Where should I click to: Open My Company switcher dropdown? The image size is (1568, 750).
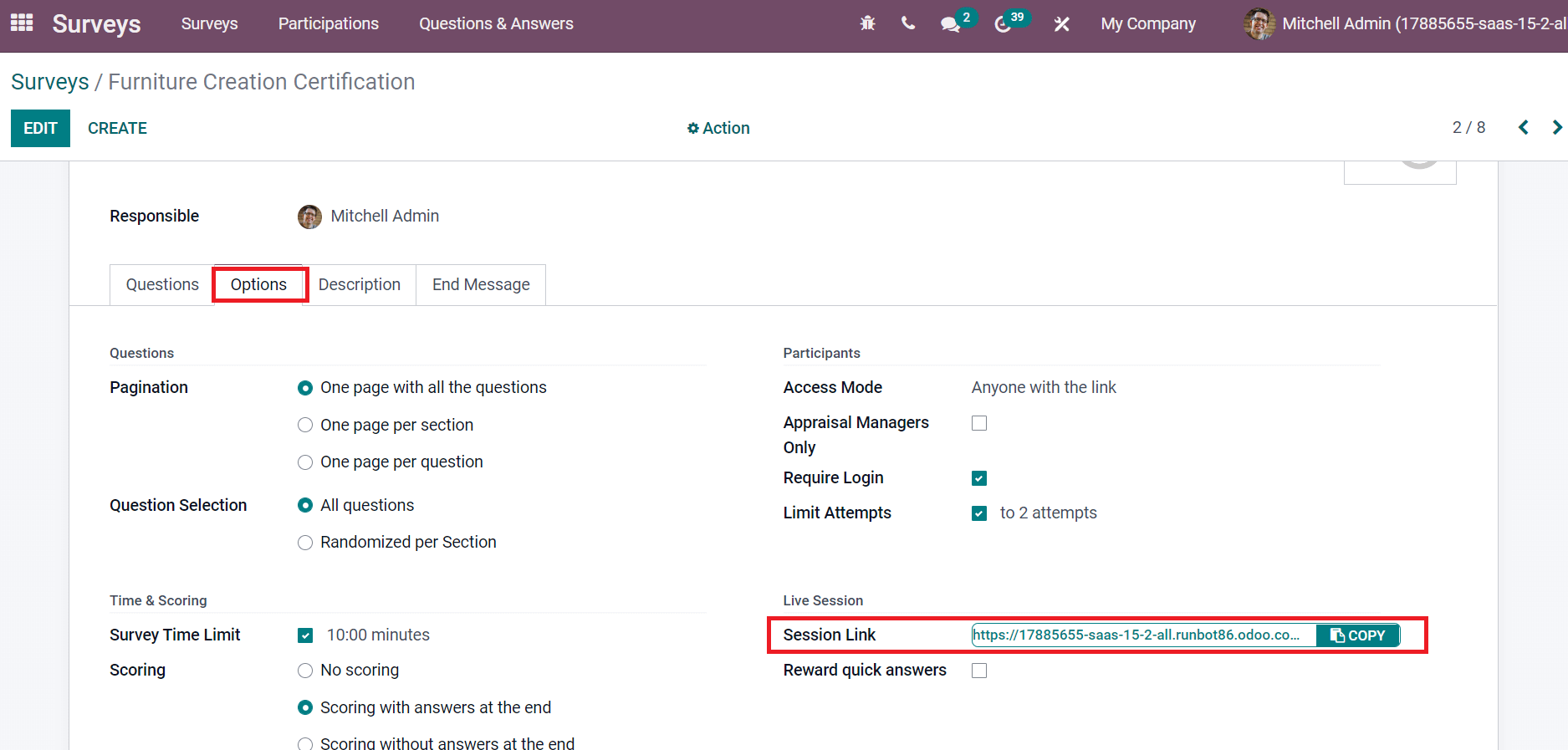pyautogui.click(x=1148, y=24)
